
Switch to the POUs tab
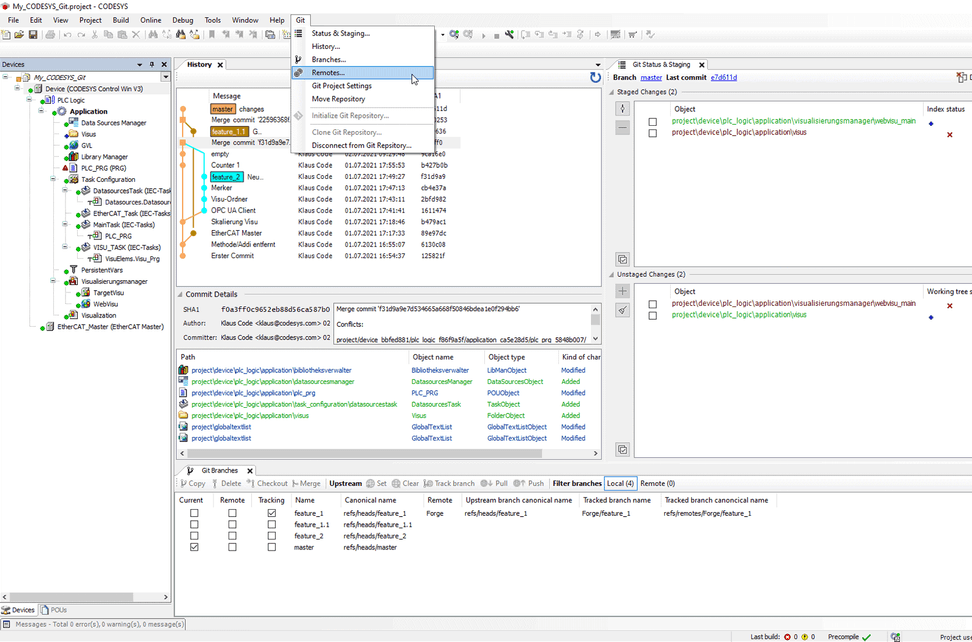click(54, 610)
